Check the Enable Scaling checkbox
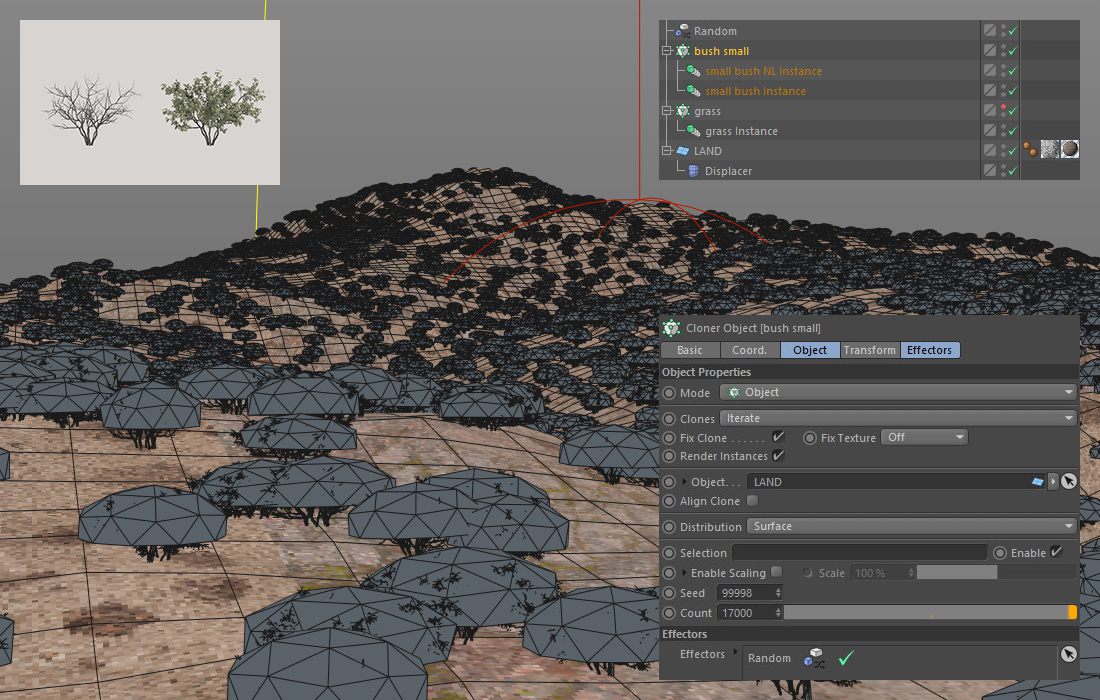 point(776,572)
